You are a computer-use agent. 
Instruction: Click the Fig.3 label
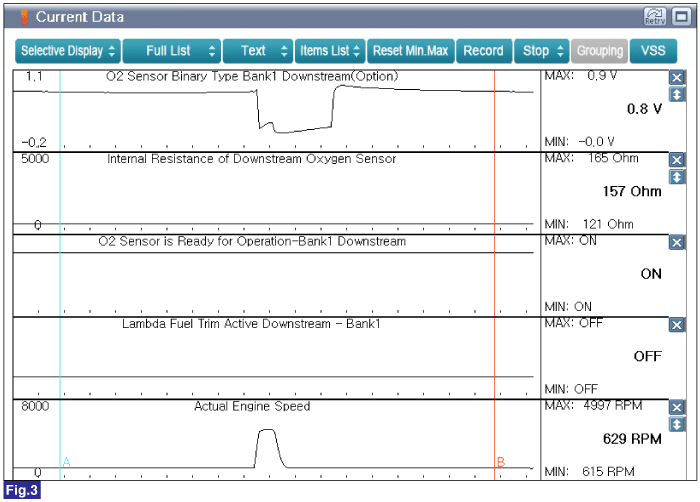pyautogui.click(x=22, y=490)
